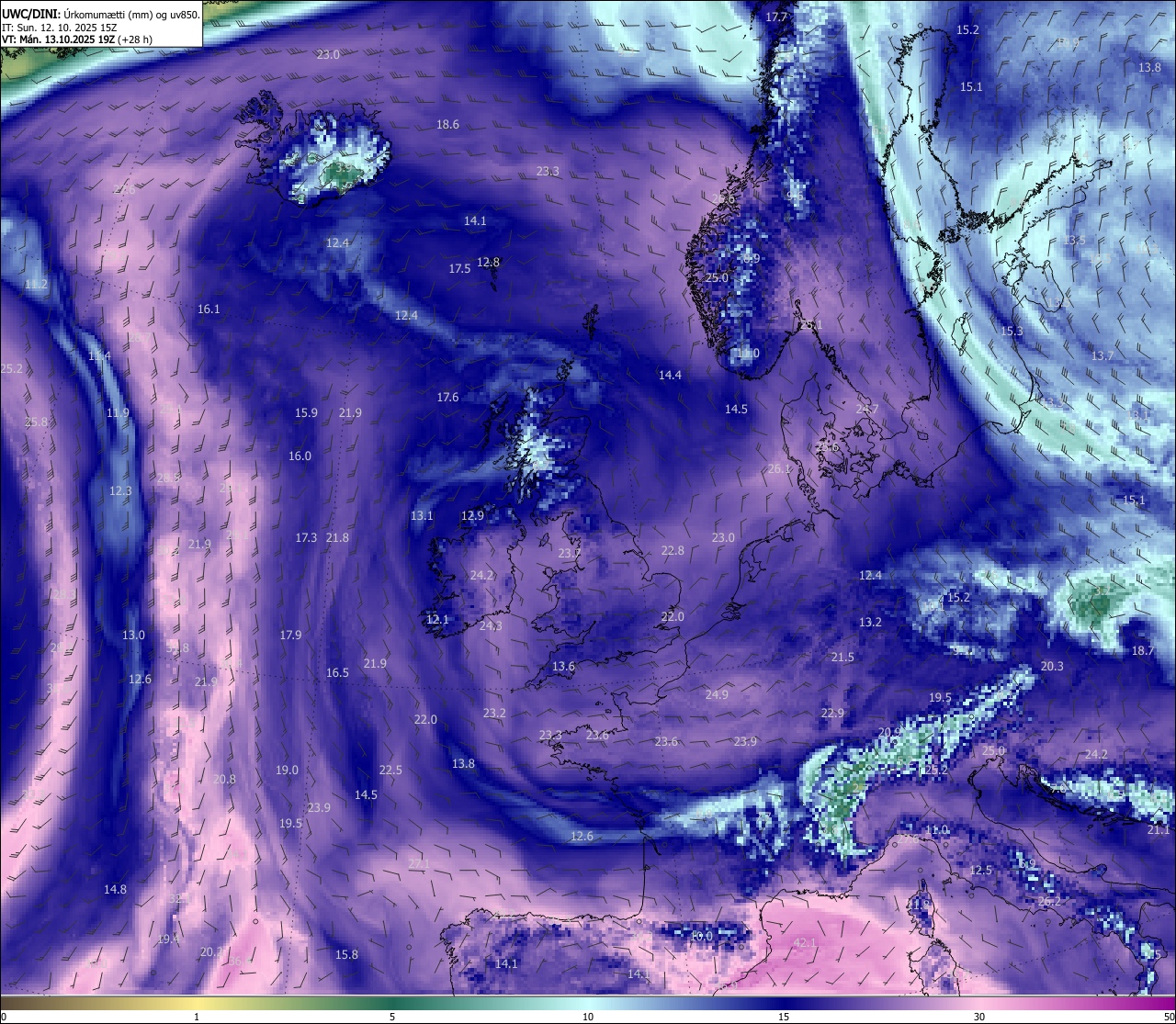
Task: Click the 11.2 value at the left edge
Action: pyautogui.click(x=36, y=285)
